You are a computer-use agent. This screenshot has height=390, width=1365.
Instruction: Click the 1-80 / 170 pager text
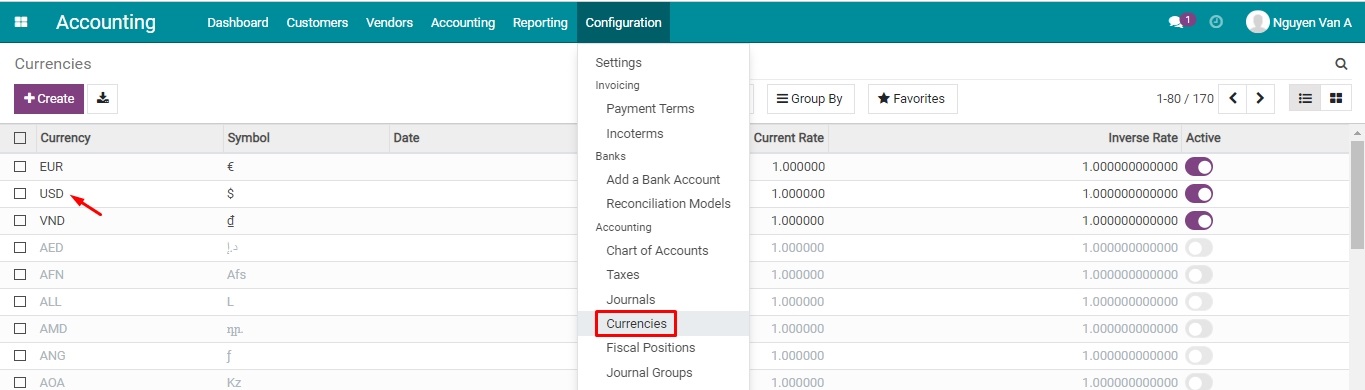click(x=1185, y=99)
